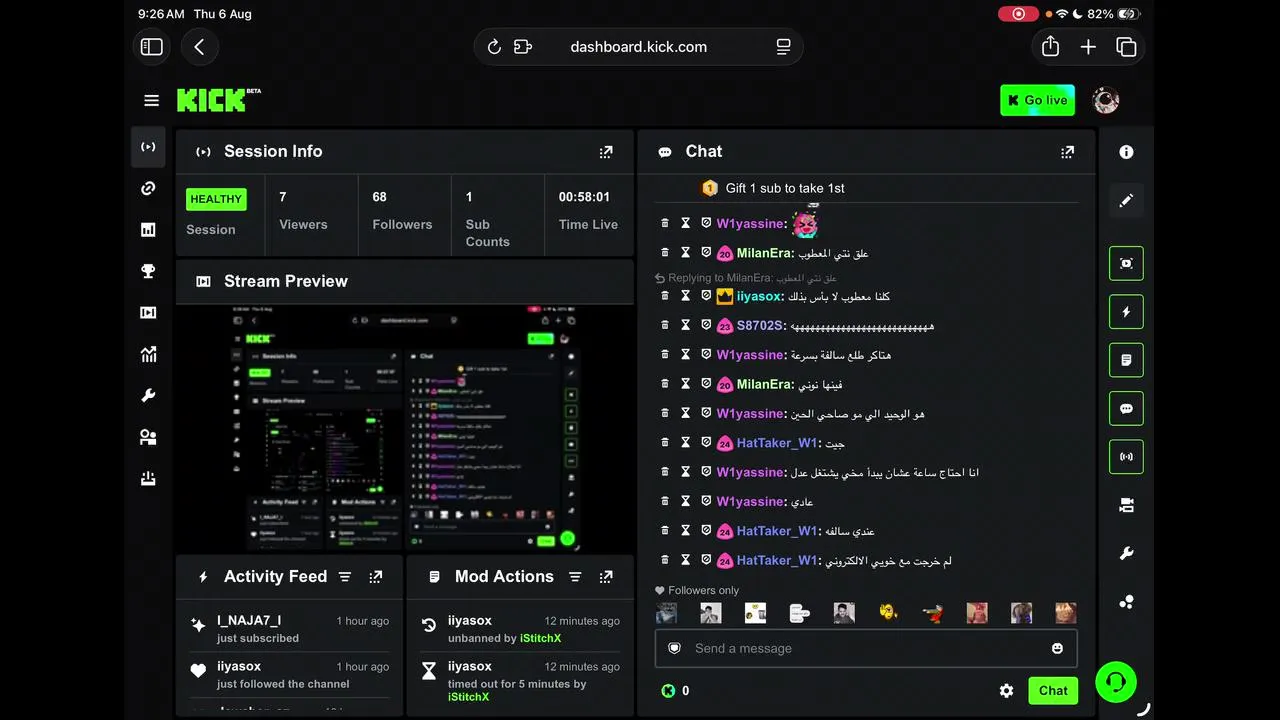Click hourglass icon in iiyasox's chat row
Image resolution: width=1280 pixels, height=720 pixels.
686,296
